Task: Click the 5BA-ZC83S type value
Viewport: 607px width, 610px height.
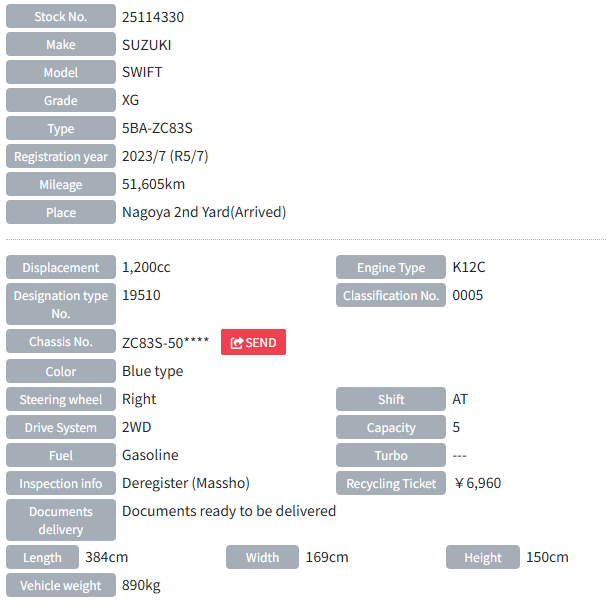Action: pos(157,129)
